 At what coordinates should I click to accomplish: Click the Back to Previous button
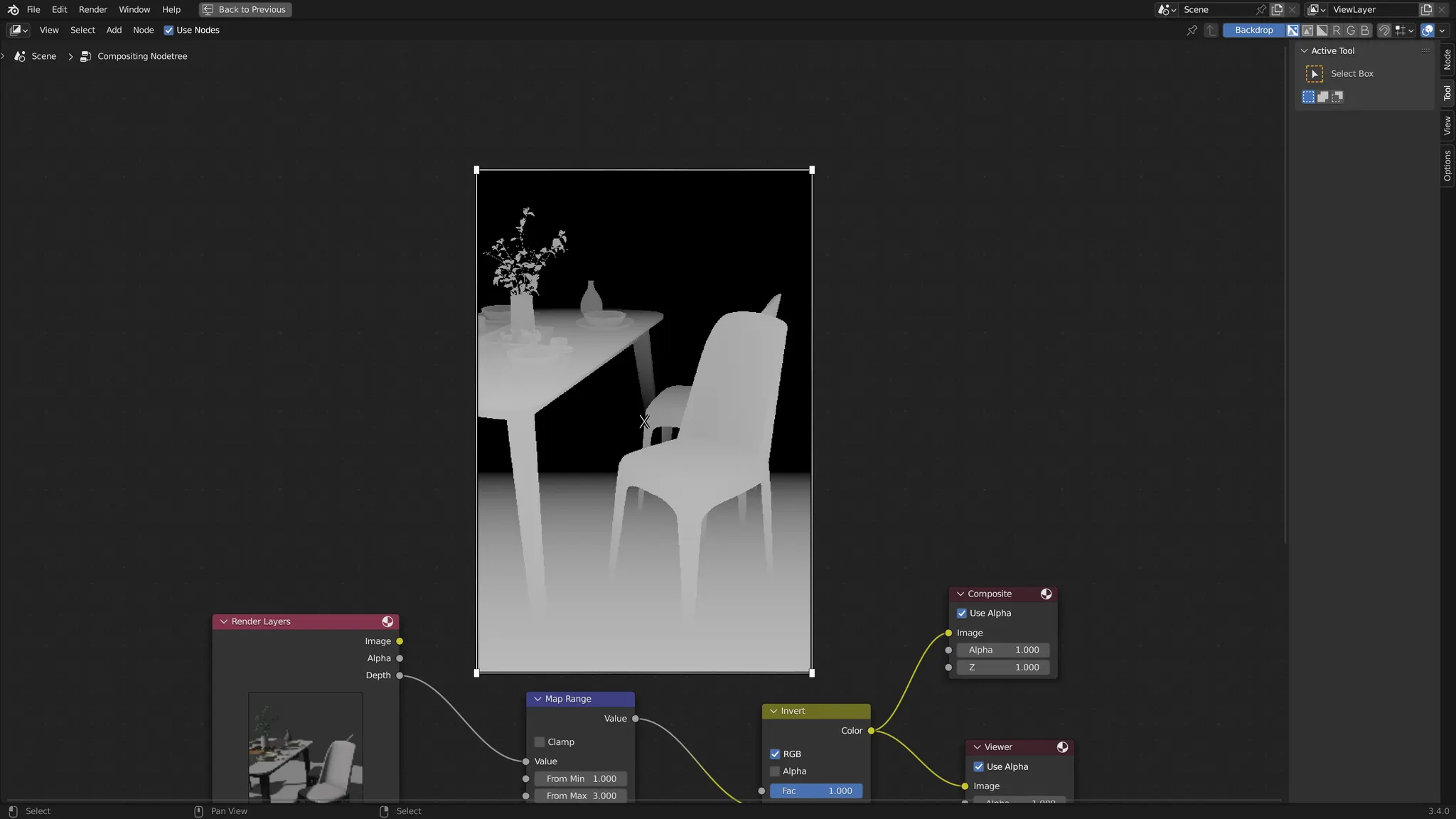[245, 9]
